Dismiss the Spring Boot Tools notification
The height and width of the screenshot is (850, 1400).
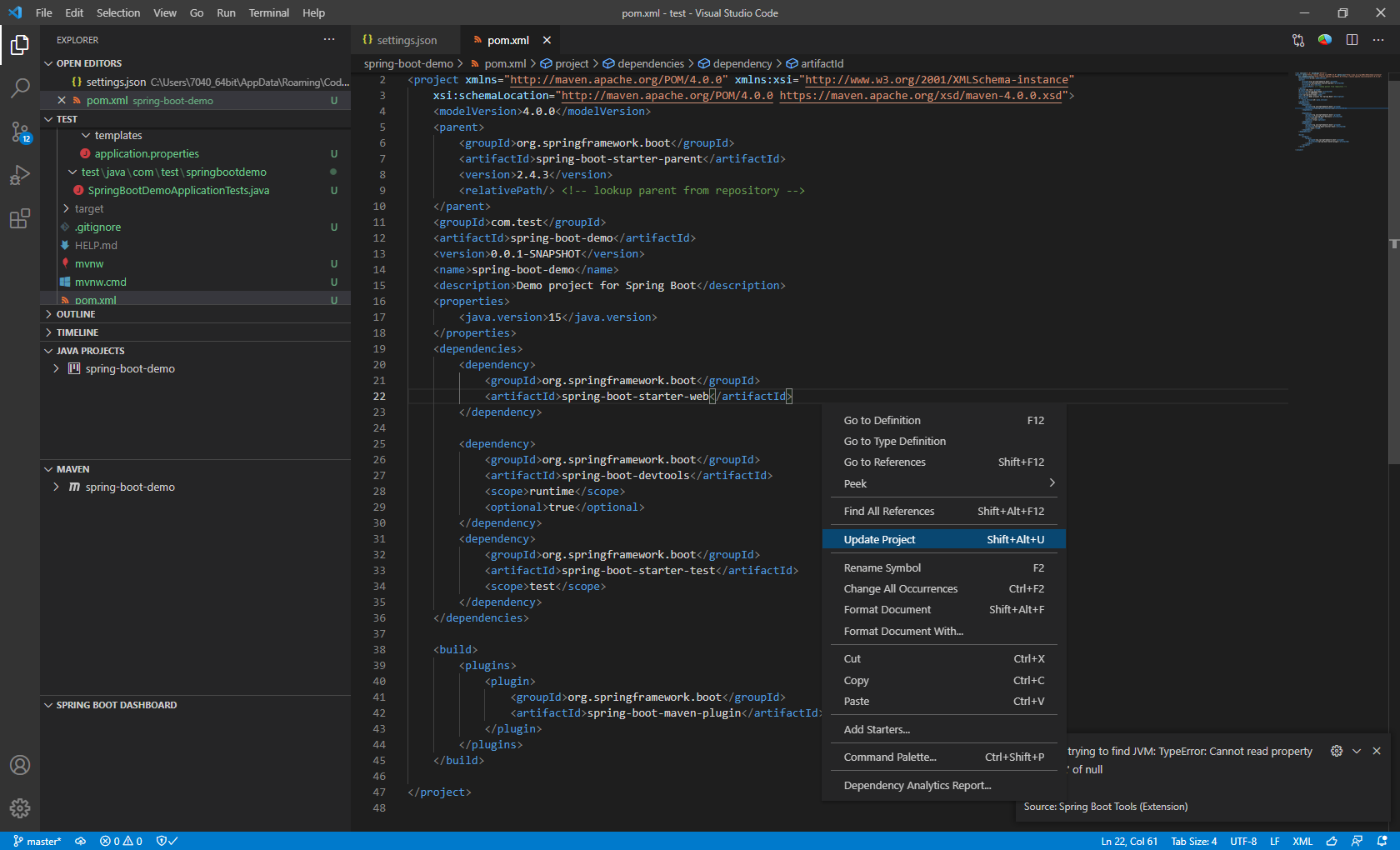coord(1377,751)
